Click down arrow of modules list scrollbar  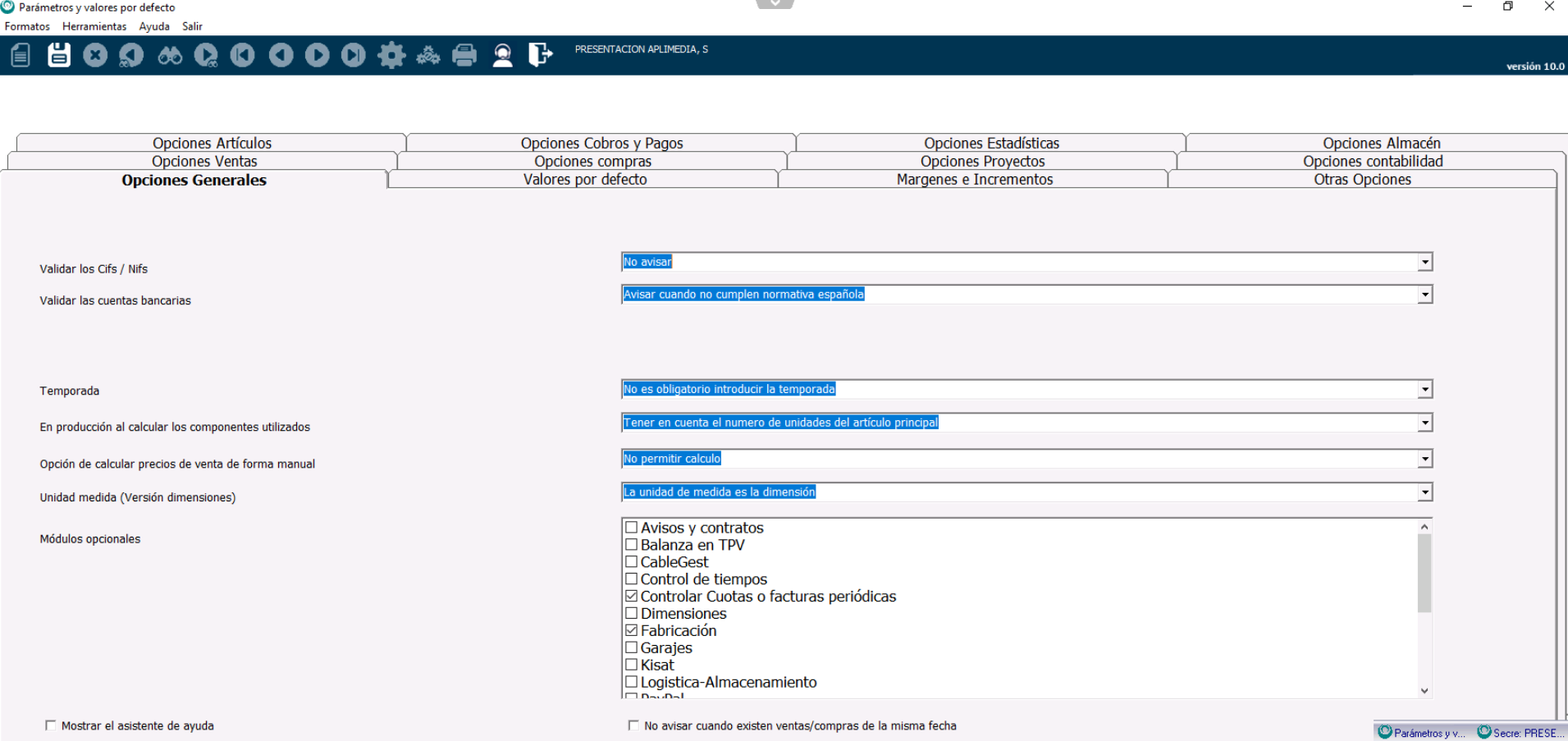pyautogui.click(x=1424, y=691)
